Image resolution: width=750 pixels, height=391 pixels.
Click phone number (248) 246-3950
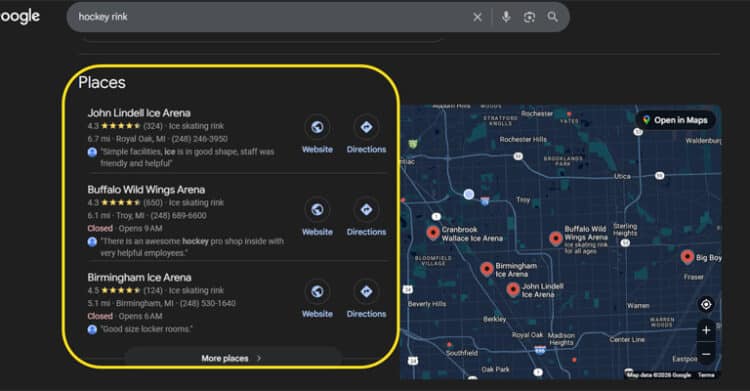click(x=199, y=139)
